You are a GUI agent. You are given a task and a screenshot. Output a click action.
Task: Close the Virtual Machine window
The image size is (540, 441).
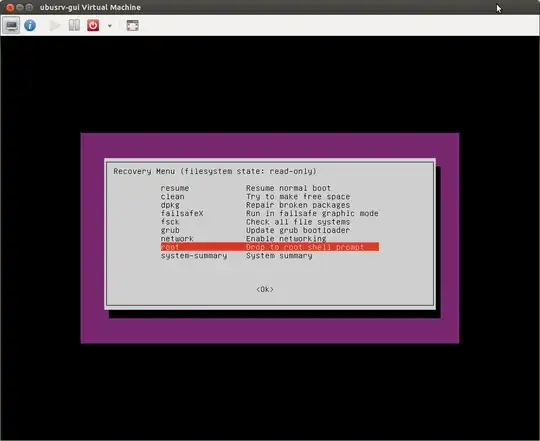click(x=10, y=7)
